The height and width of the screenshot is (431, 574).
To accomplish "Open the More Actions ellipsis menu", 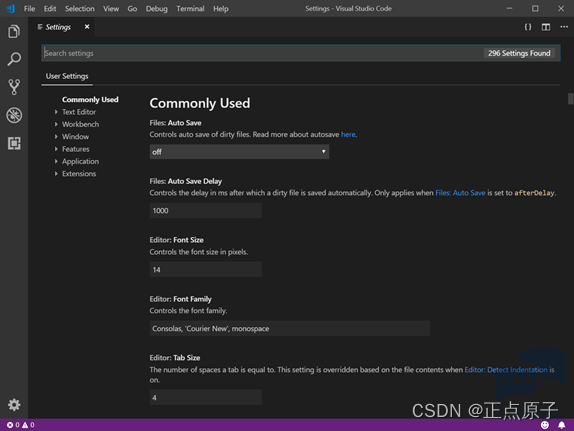I will [x=564, y=27].
